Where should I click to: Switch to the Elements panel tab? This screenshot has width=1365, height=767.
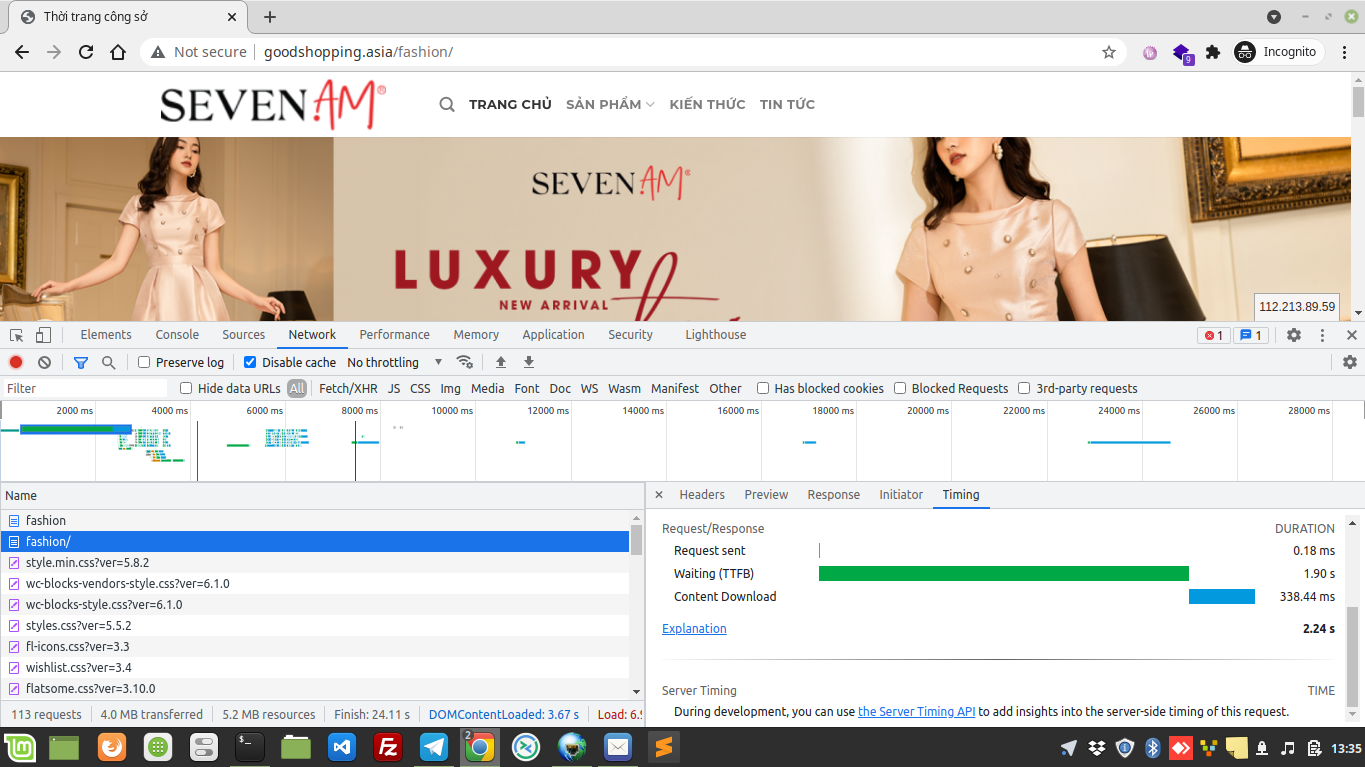click(x=106, y=335)
